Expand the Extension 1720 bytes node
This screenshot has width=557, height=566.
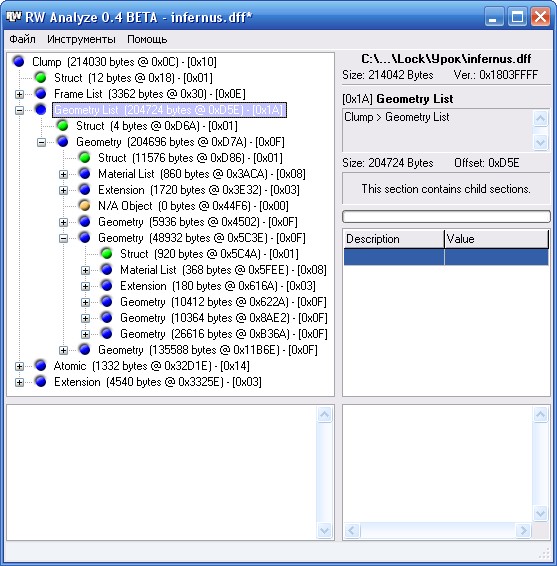point(64,190)
